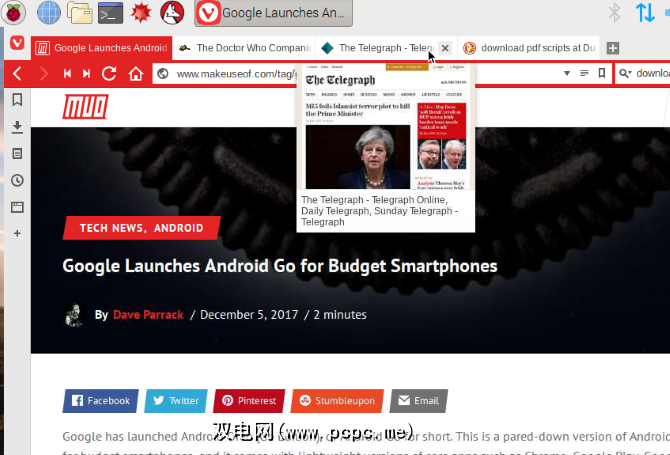Open the search engine dropdown
The width and height of the screenshot is (670, 455).
click(x=625, y=73)
